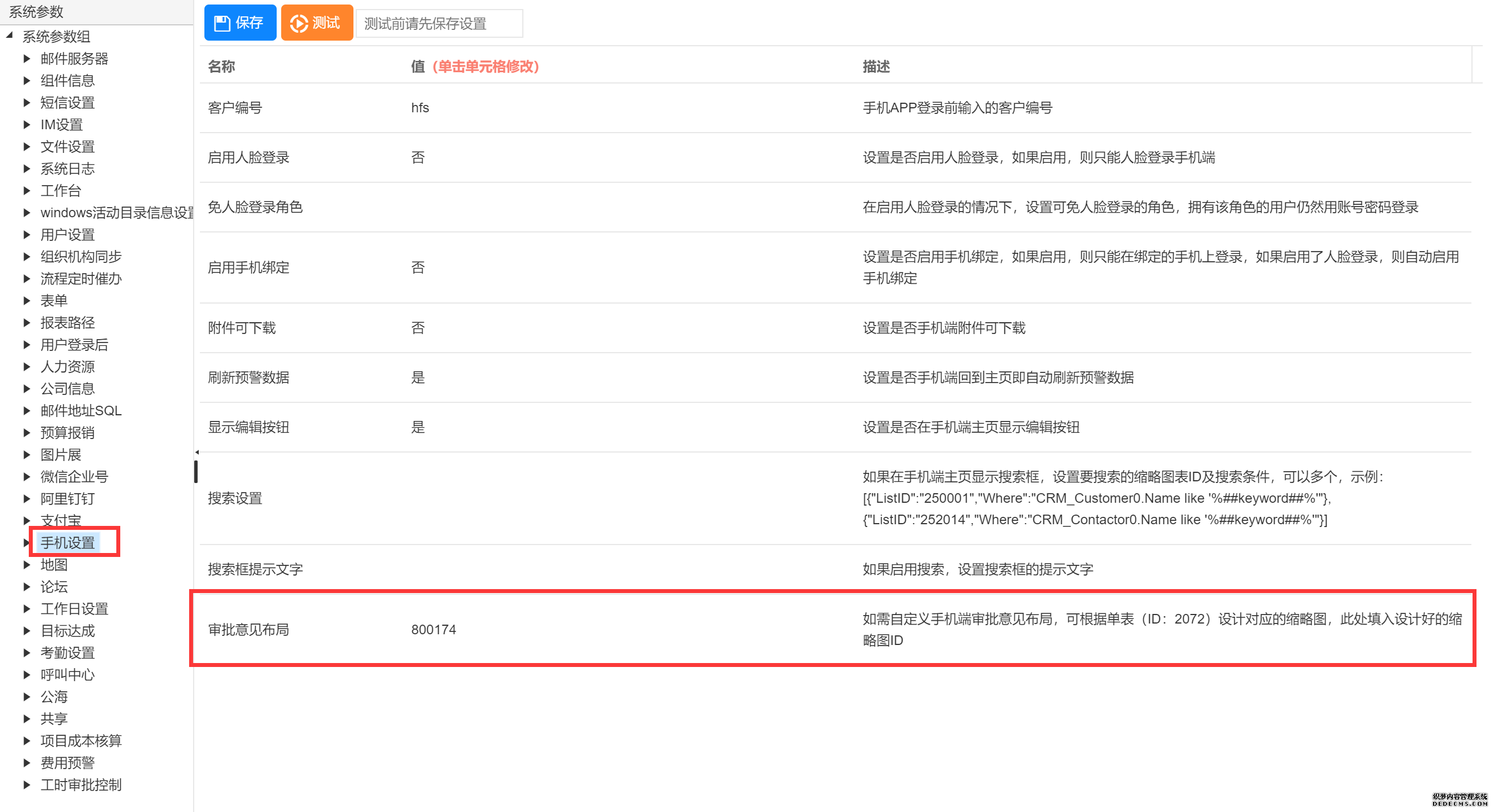Select 微信企业号 in the tree
Image resolution: width=1494 pixels, height=812 pixels.
(74, 477)
